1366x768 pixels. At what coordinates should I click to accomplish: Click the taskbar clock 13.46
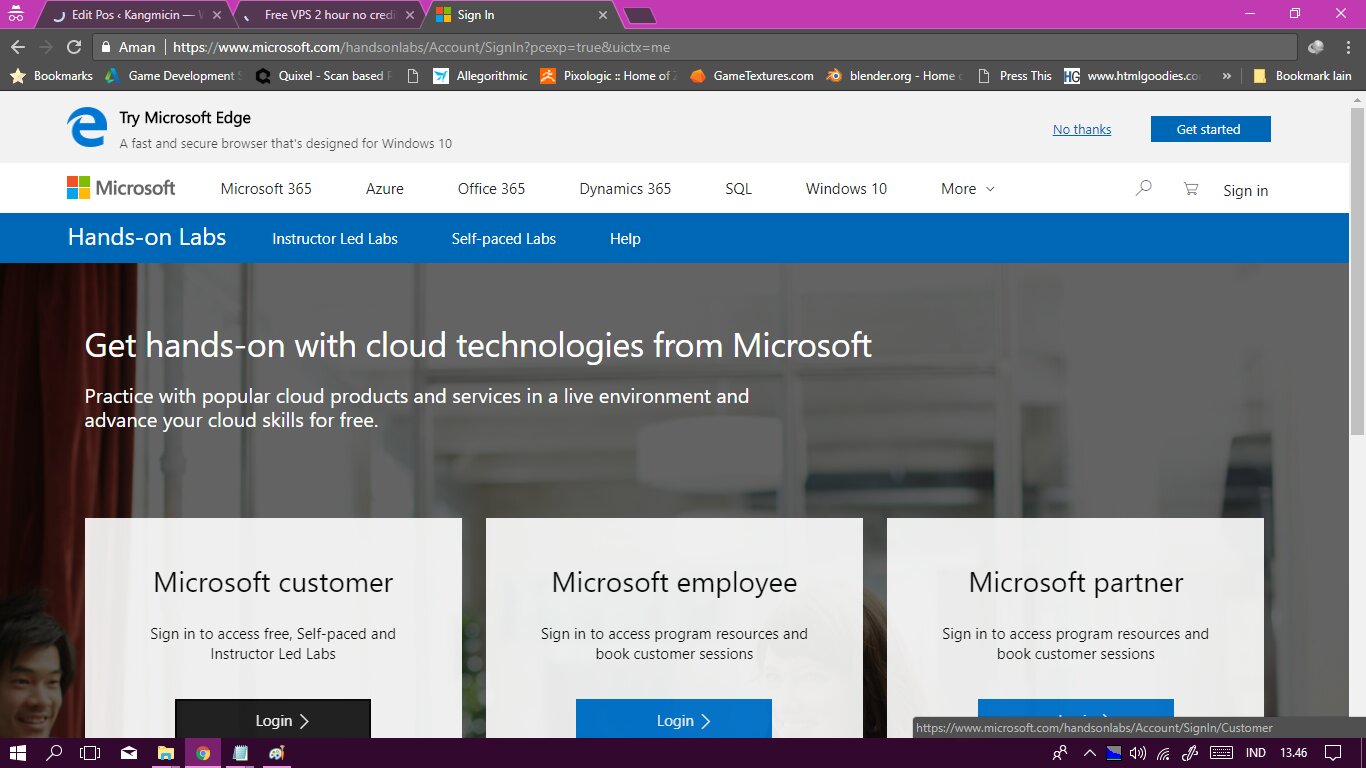pos(1293,753)
